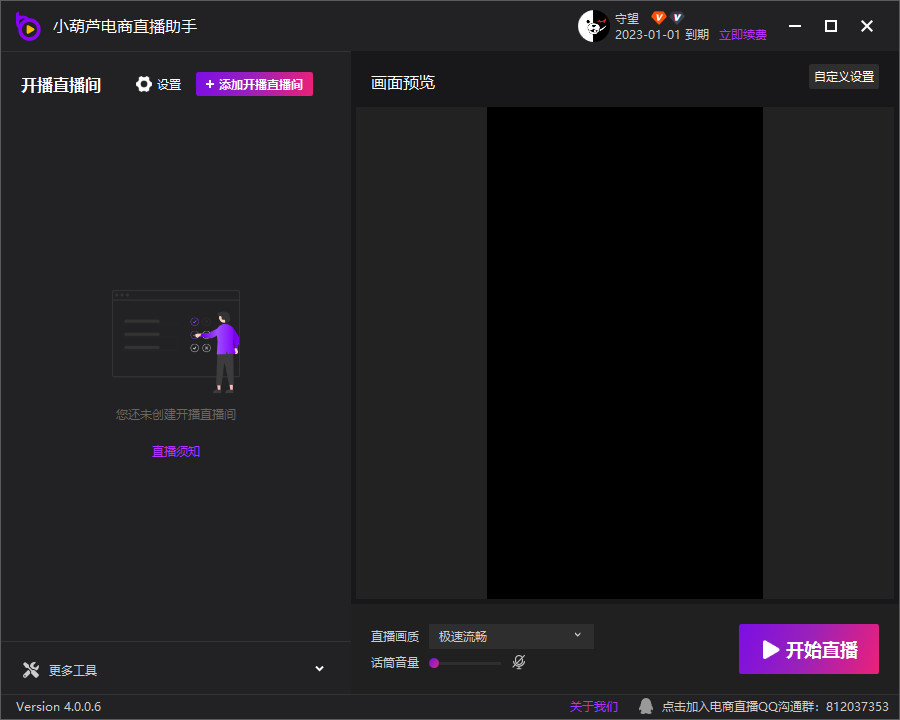Click the 添加开播直播间 button
The height and width of the screenshot is (720, 900).
click(254, 84)
